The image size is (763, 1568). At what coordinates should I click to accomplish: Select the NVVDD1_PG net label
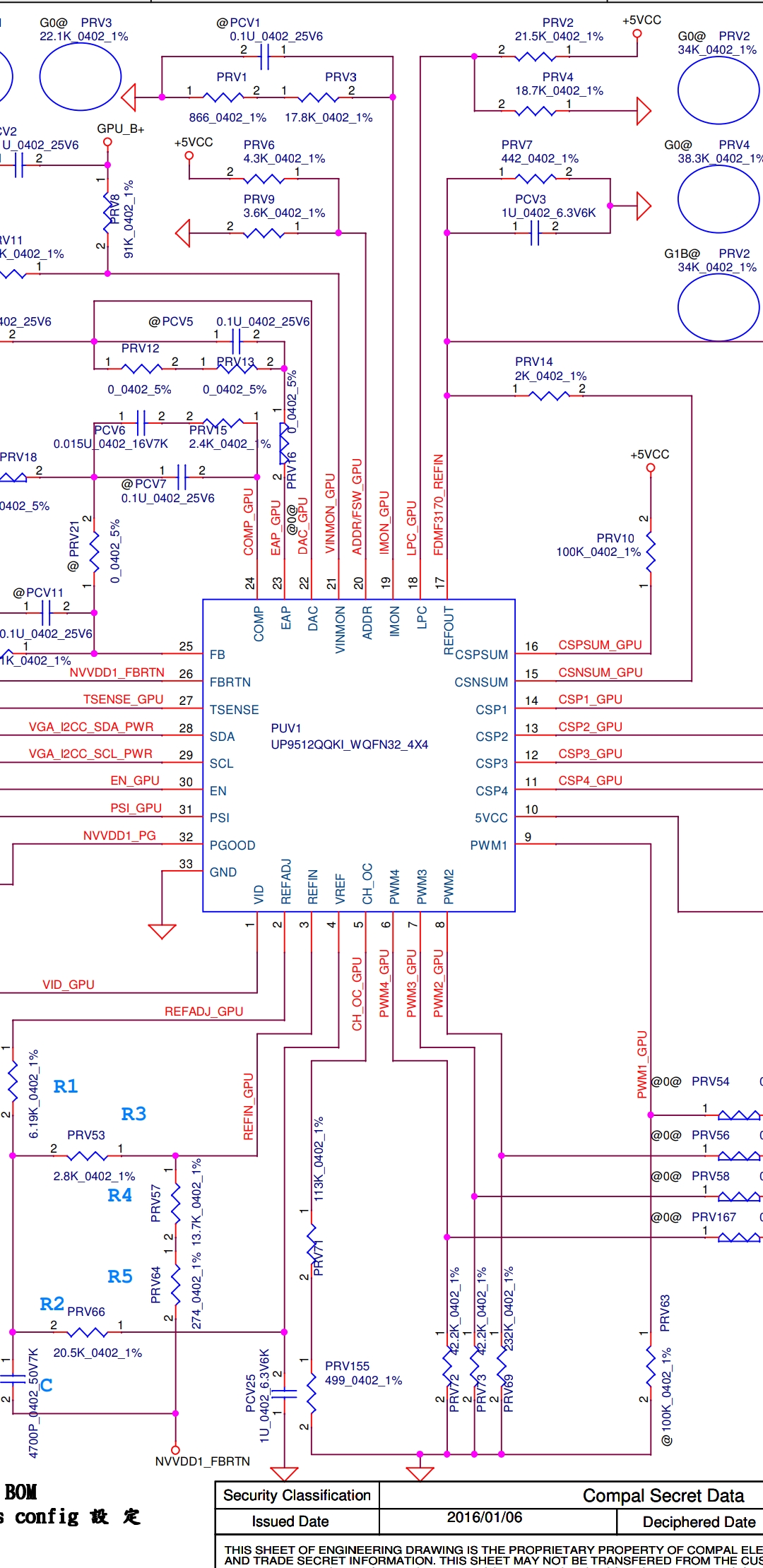coord(119,836)
